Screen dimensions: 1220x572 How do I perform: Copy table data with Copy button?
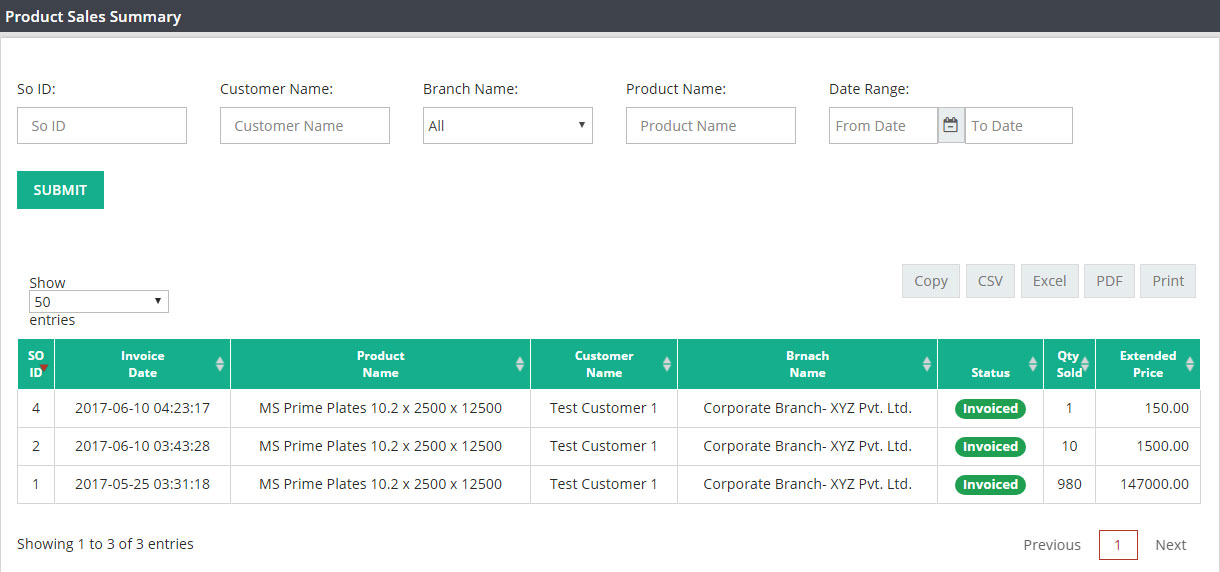931,281
